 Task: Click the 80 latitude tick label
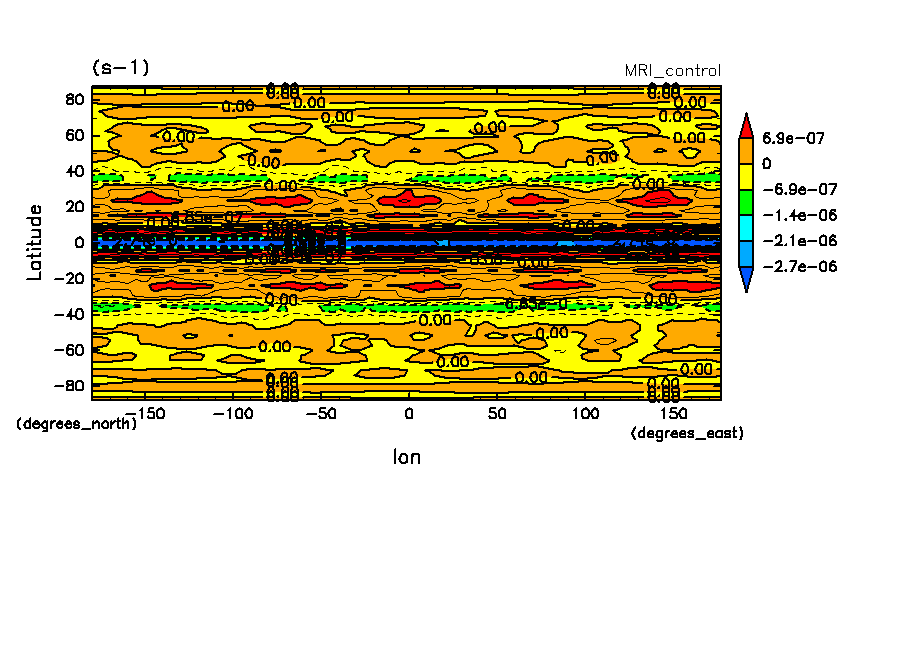(72, 99)
